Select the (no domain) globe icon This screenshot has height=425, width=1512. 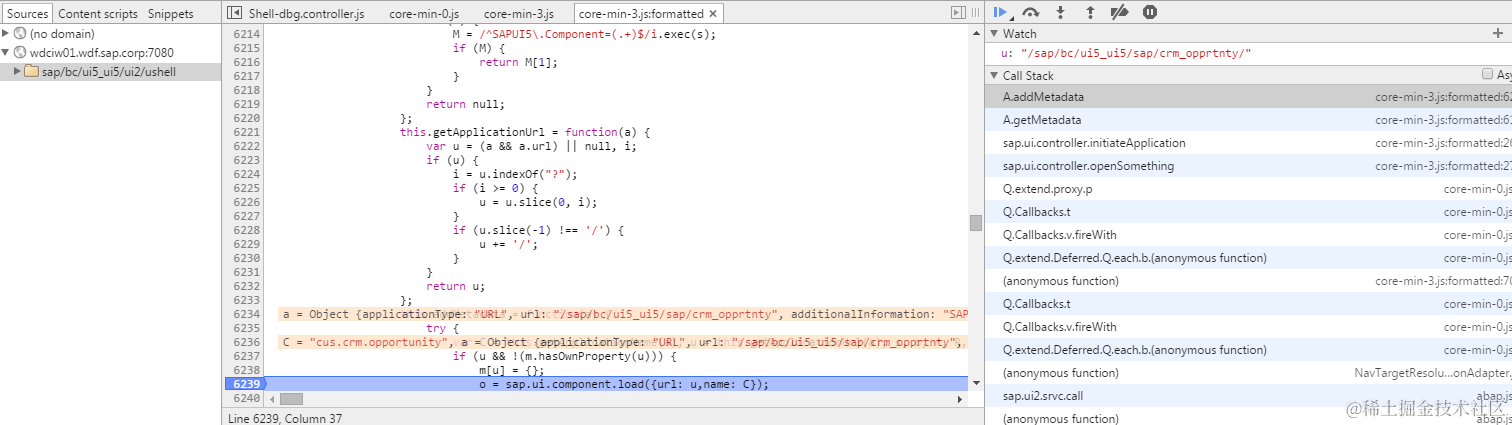(x=21, y=34)
